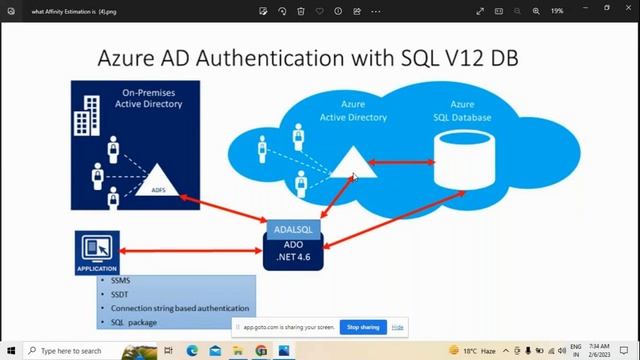Rotate the image with rotate icon

pos(282,11)
